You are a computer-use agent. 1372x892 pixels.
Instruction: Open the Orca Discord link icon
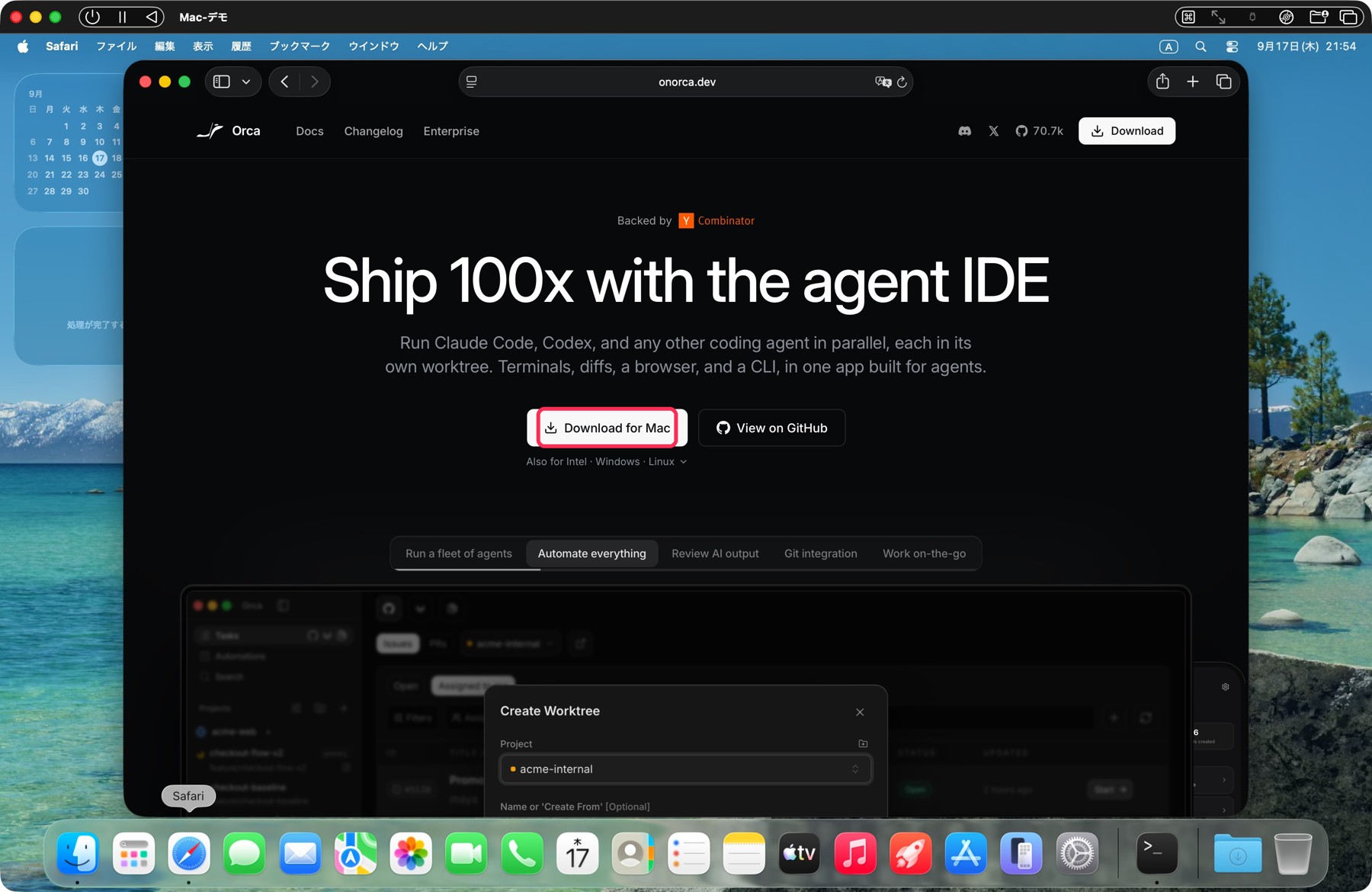pos(964,131)
